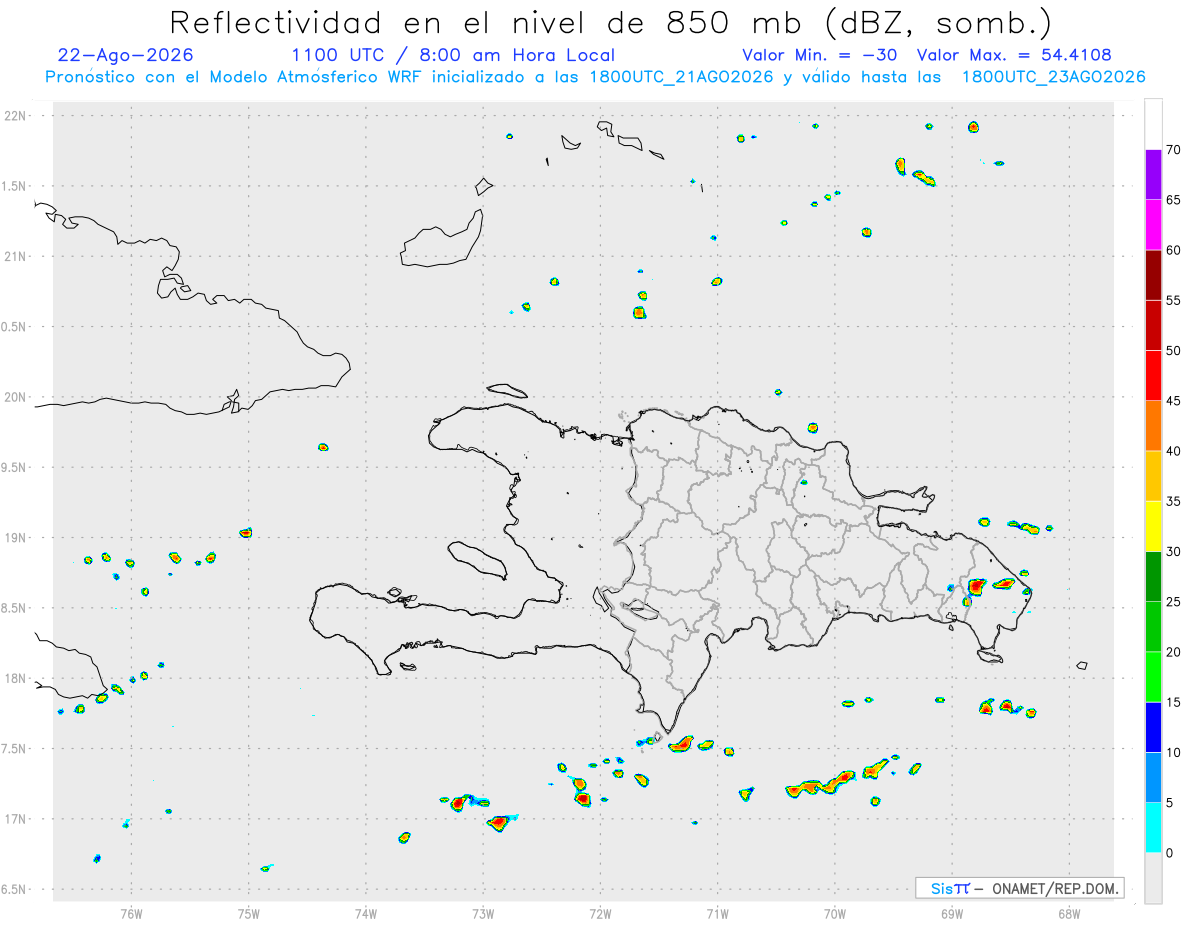1200x927 pixels.
Task: Click the '21N' latitude label
Action: coord(17,257)
